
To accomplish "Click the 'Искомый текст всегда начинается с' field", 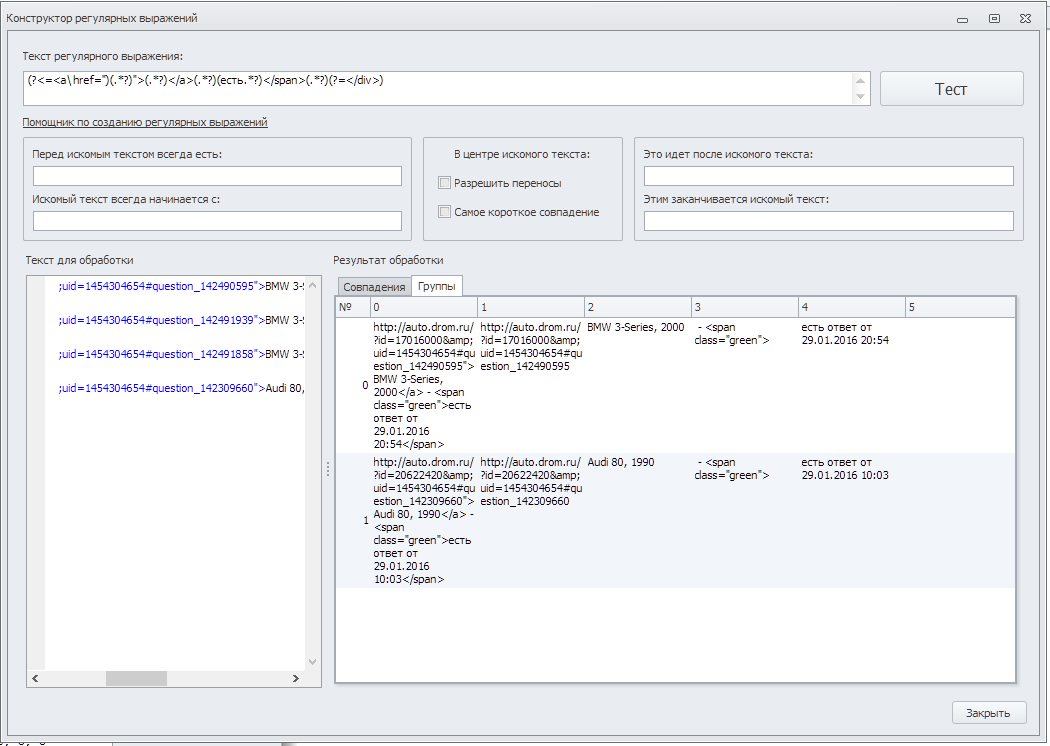I will (x=217, y=221).
